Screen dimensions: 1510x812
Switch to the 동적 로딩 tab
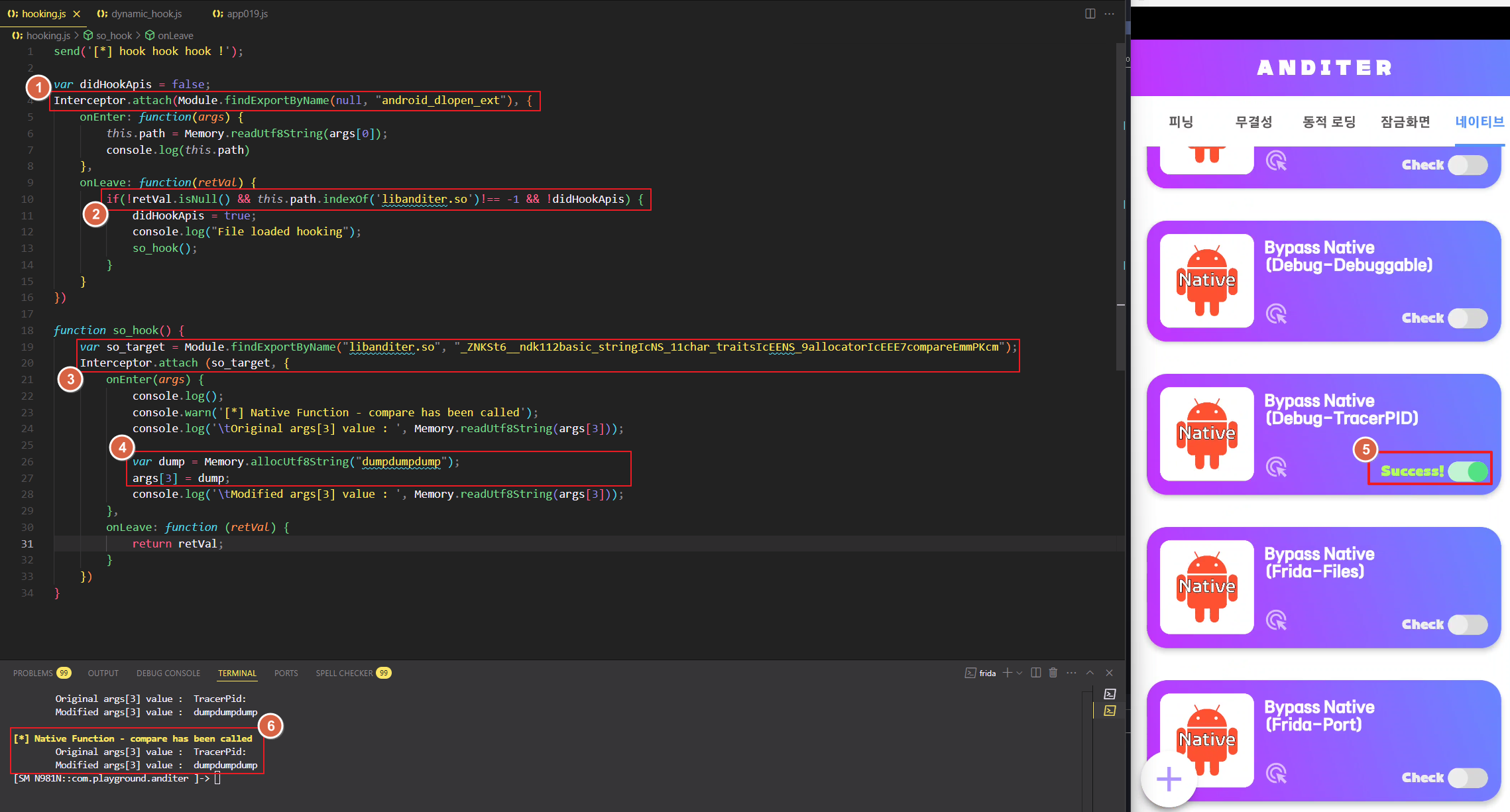pos(1329,122)
